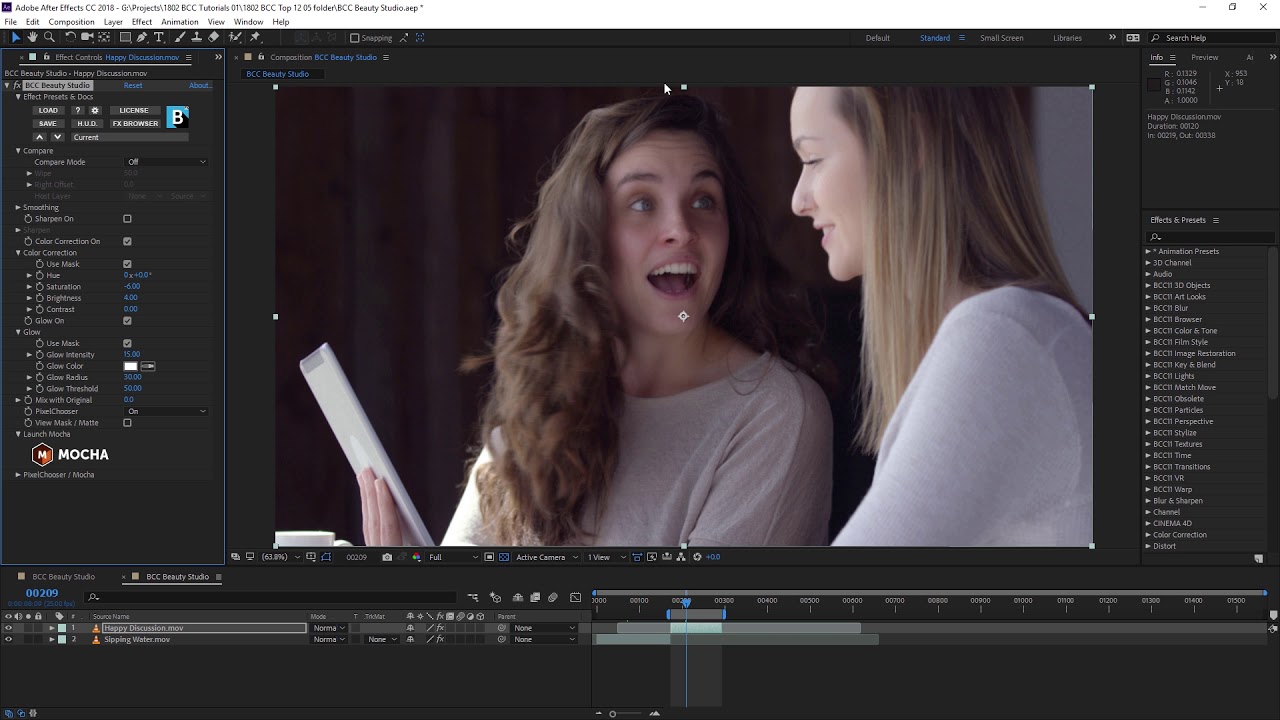Click the Draft 3D icon in timeline
Image resolution: width=1280 pixels, height=720 pixels.
tap(495, 598)
